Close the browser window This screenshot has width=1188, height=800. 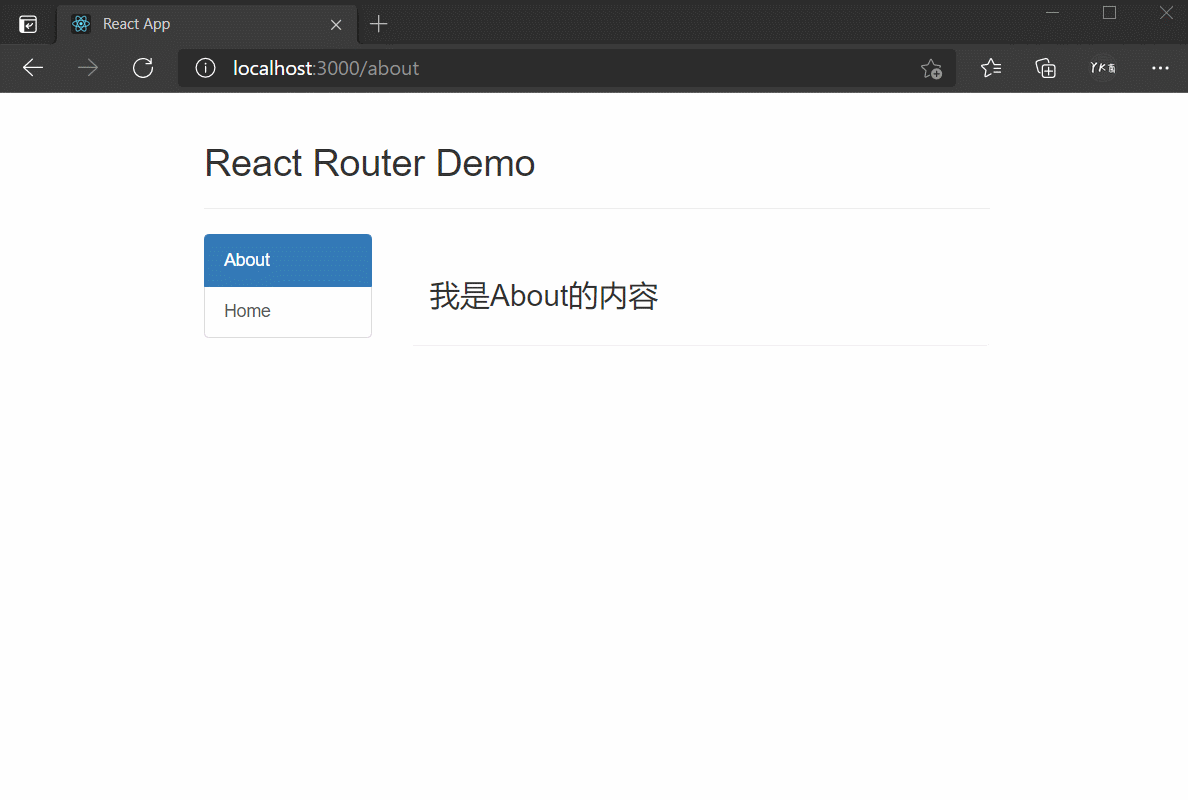pos(1166,13)
